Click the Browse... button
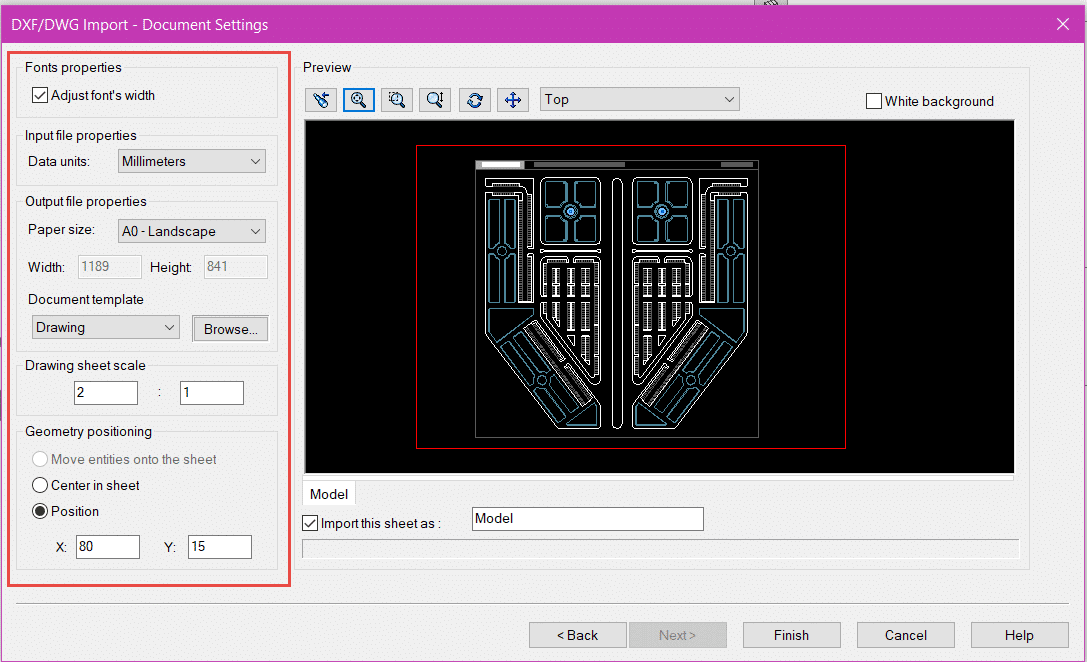1087x662 pixels. [x=230, y=329]
